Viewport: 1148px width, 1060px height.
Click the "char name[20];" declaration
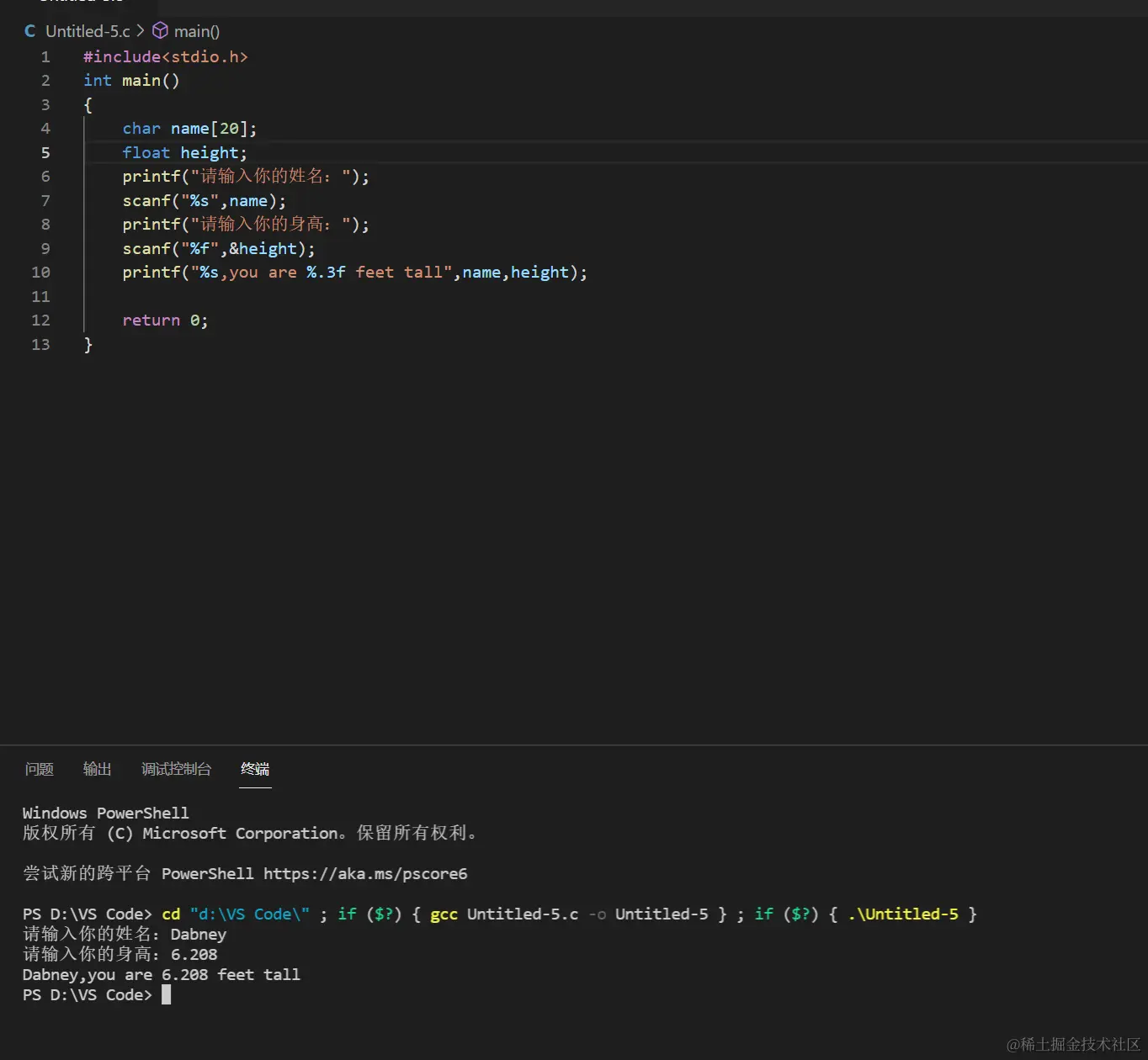click(x=189, y=129)
